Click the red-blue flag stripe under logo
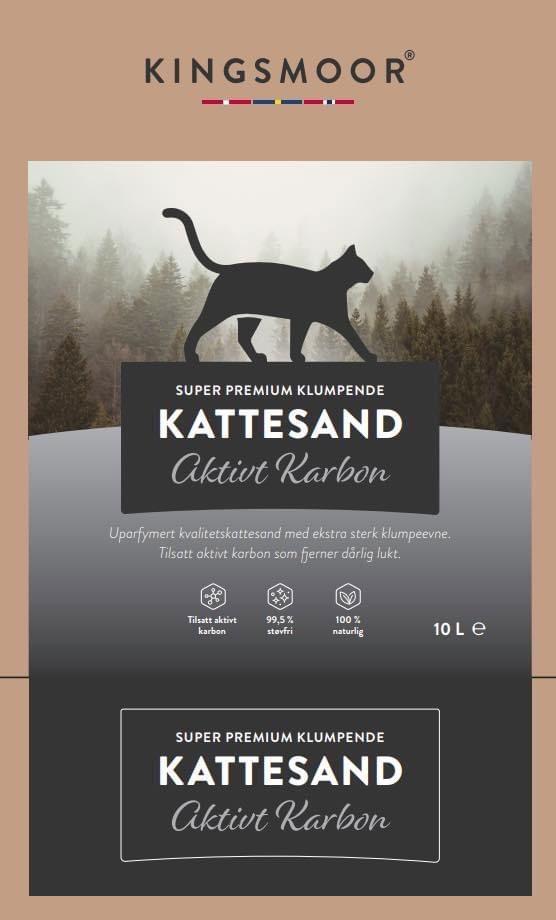 pos(278,102)
